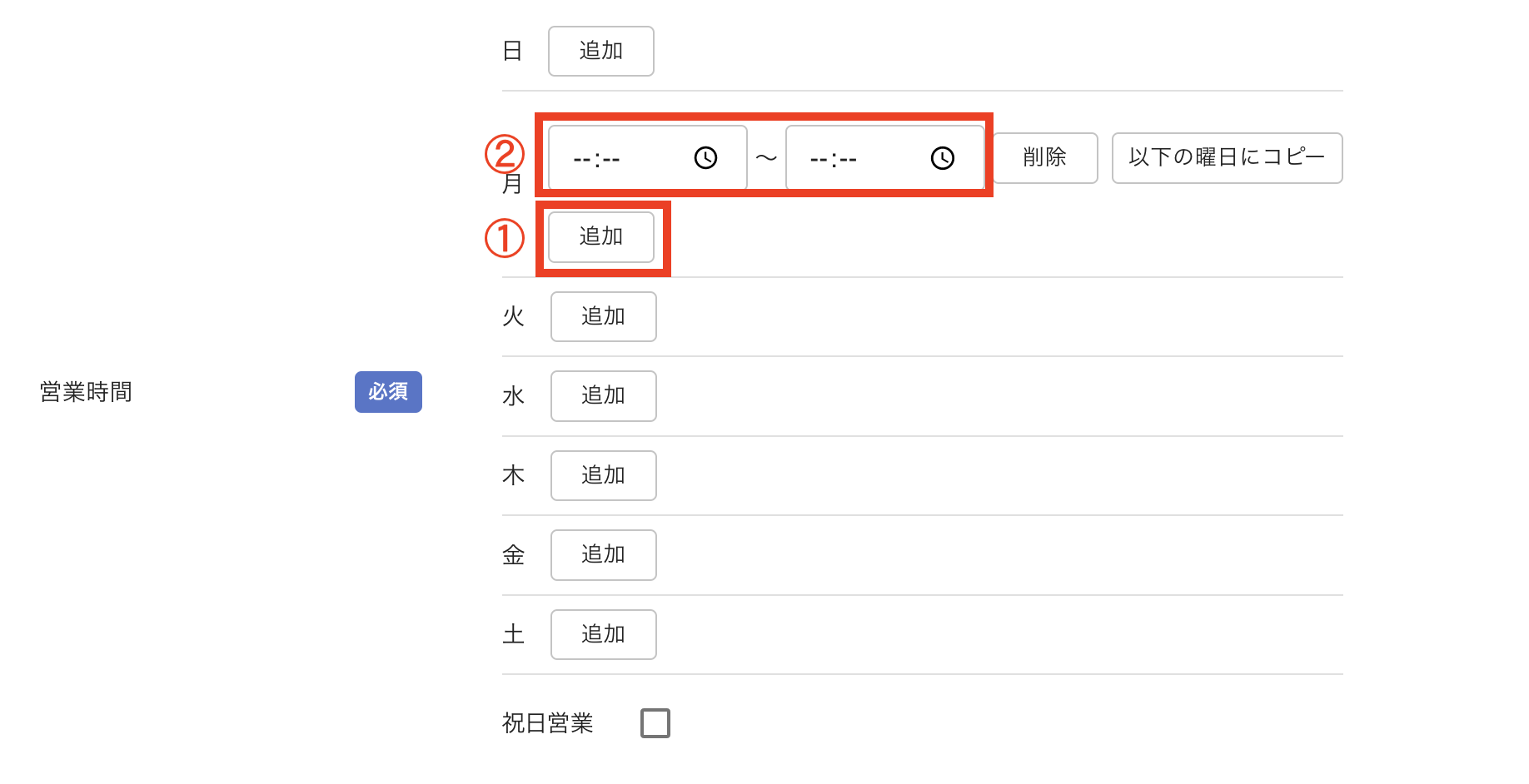Add hours for Tuesday (火)
This screenshot has width=1529, height=784.
(x=603, y=316)
